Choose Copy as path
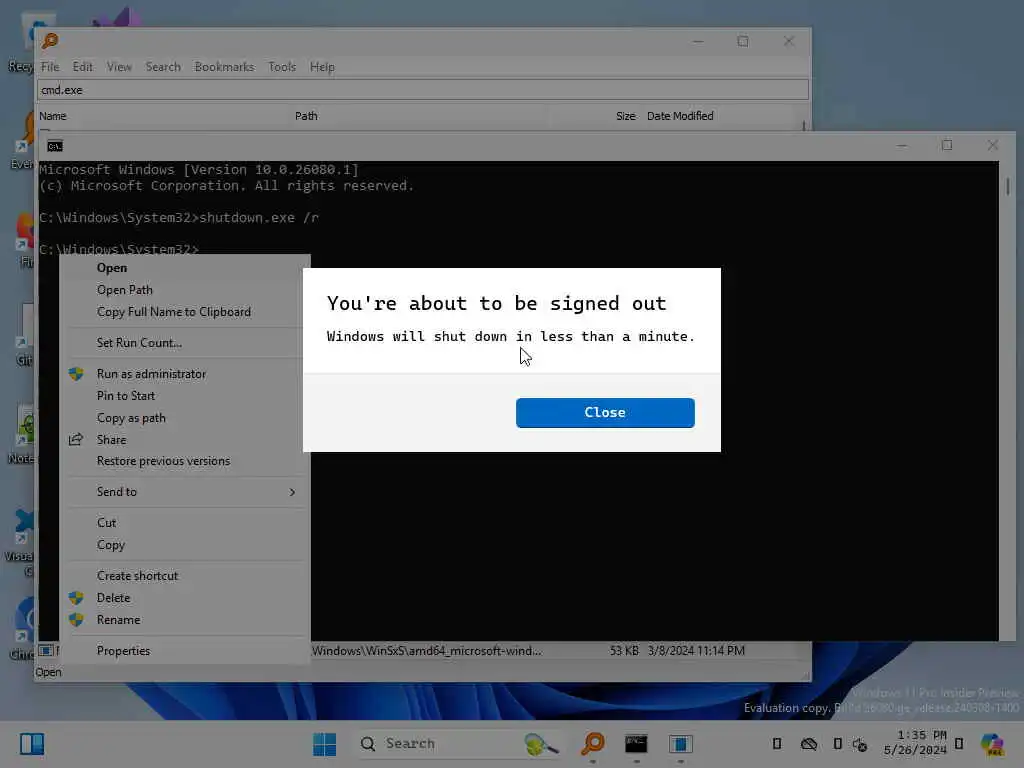 tap(131, 418)
